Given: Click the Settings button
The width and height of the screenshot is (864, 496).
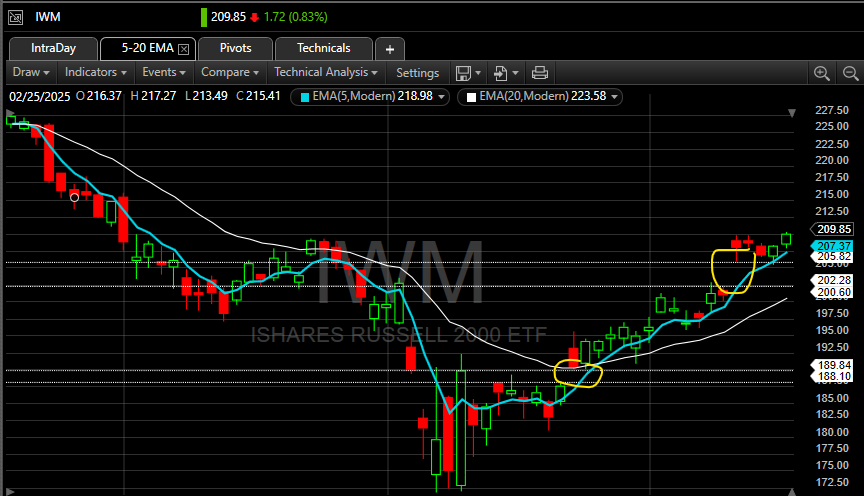Looking at the screenshot, I should tap(417, 72).
